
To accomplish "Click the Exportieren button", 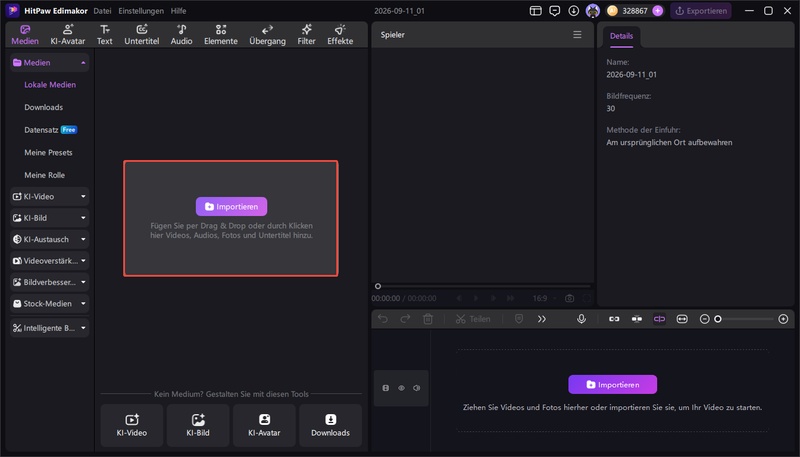I will point(701,11).
